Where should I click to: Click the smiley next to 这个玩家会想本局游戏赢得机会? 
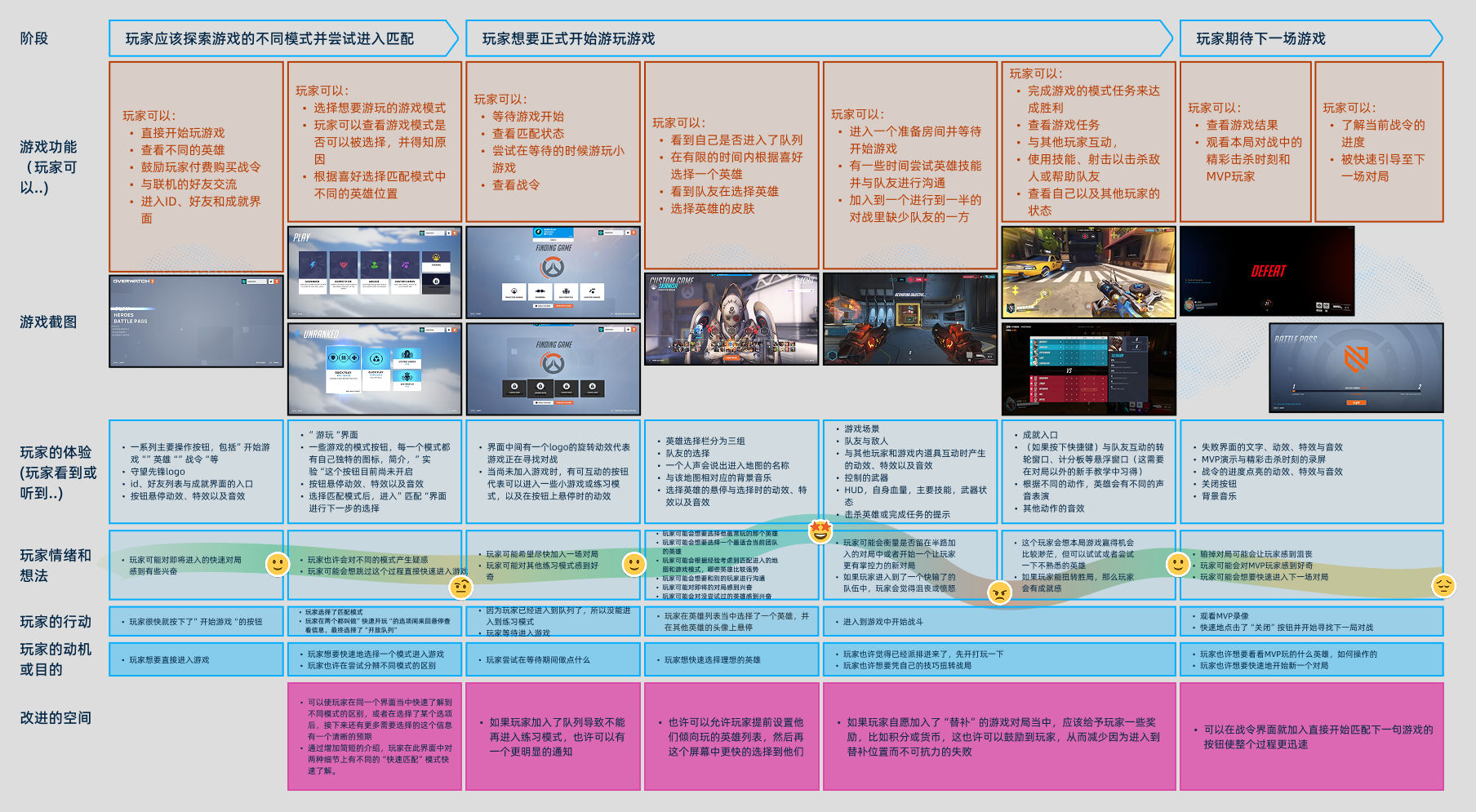tap(1178, 564)
